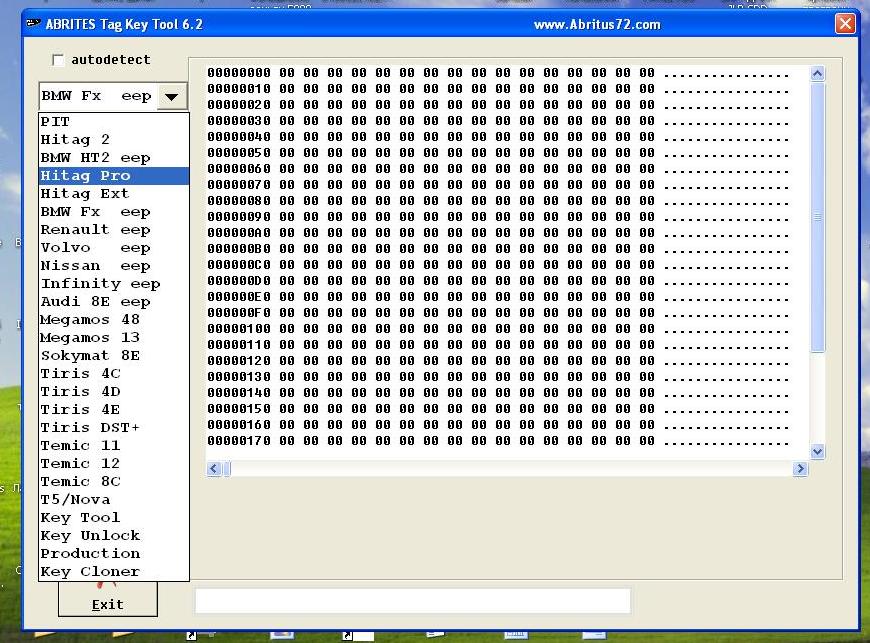Select Production entry

pos(114,554)
